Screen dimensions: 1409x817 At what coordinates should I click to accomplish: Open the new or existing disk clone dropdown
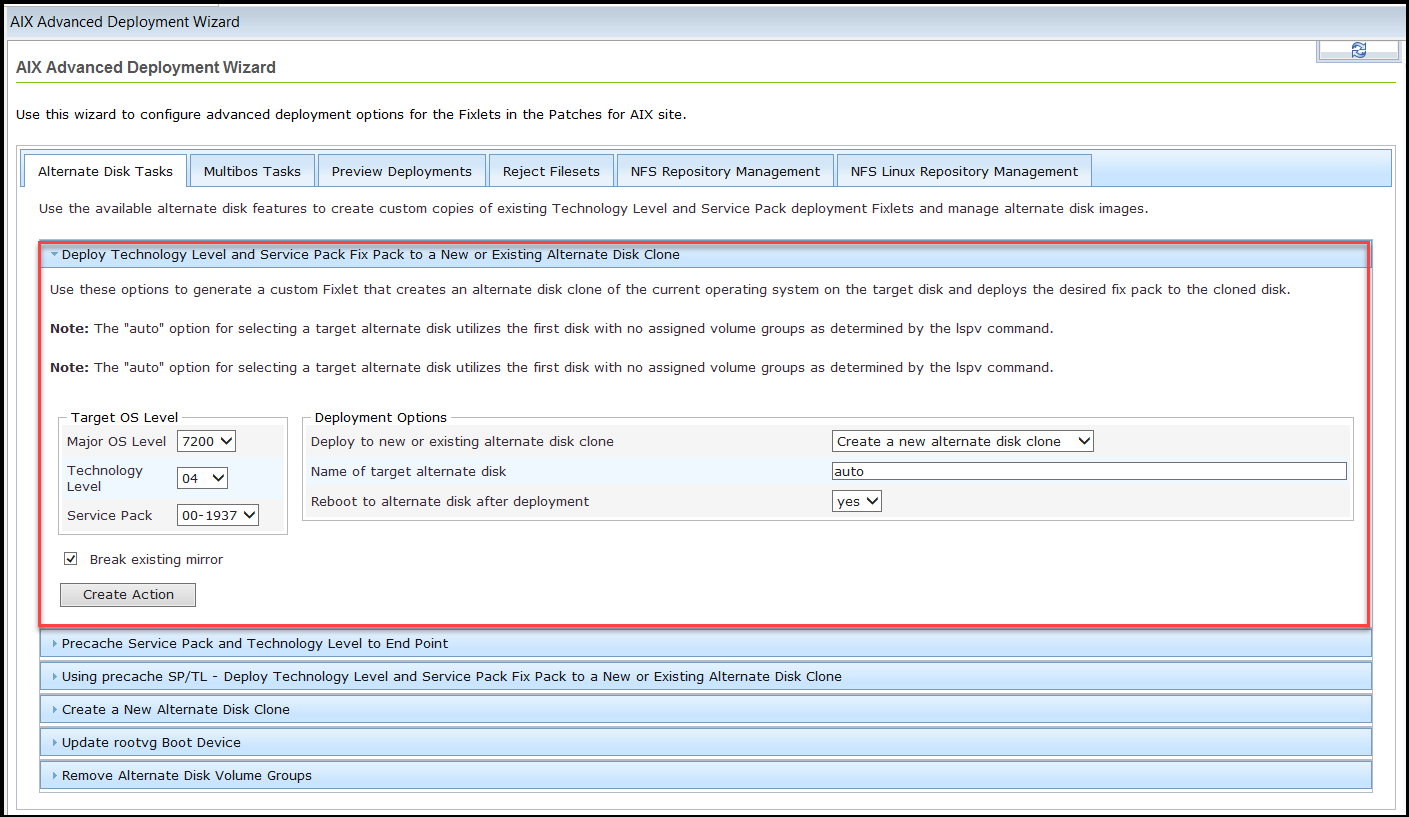pos(963,441)
